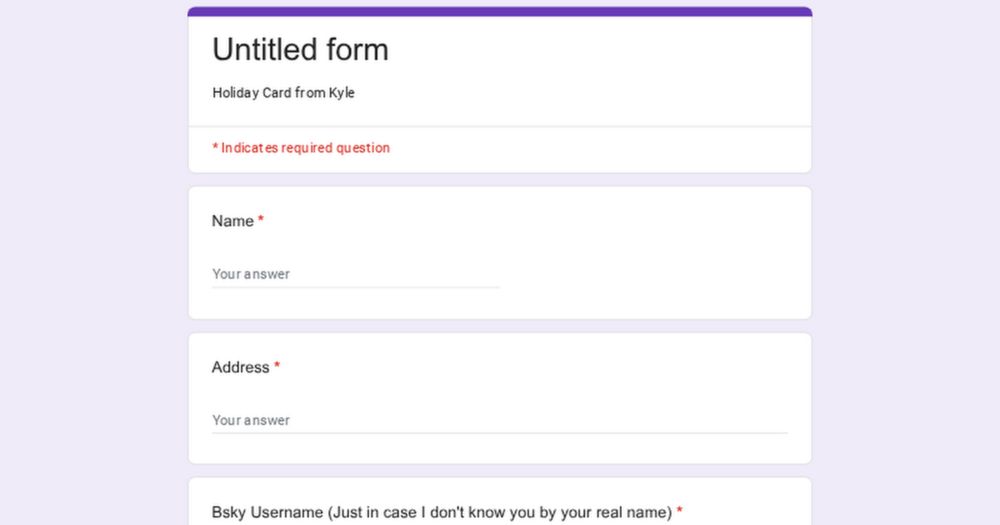Click the Address answer input field
Screen dimensions: 1000x525
tap(499, 420)
